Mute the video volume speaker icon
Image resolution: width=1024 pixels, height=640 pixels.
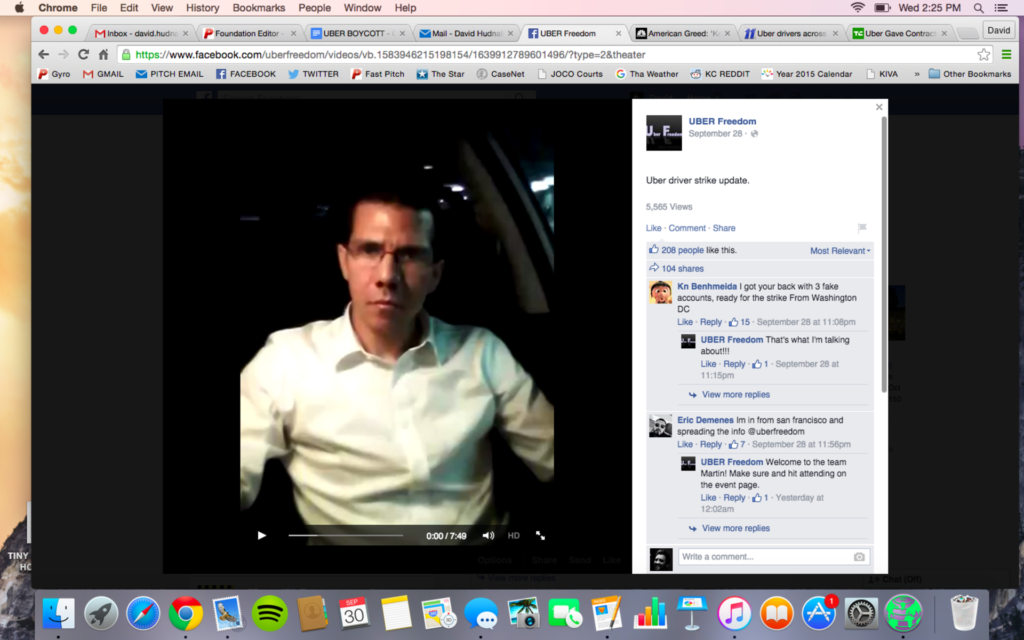(x=488, y=536)
